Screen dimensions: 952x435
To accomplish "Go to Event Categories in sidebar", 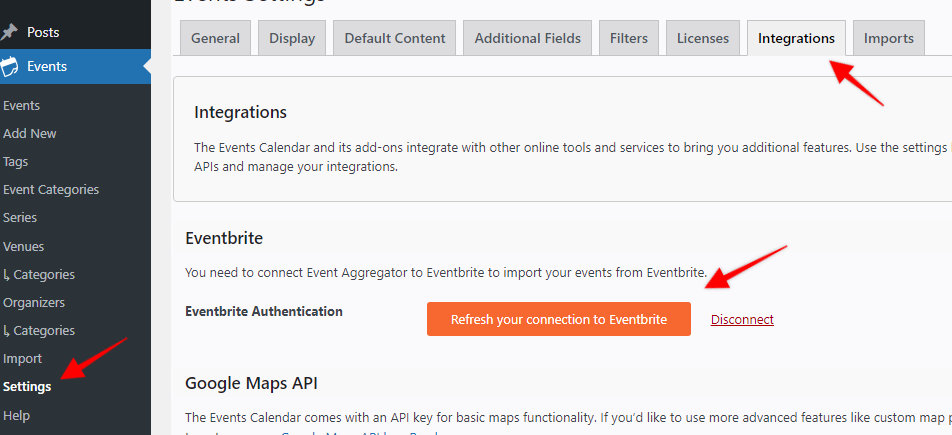I will 51,189.
